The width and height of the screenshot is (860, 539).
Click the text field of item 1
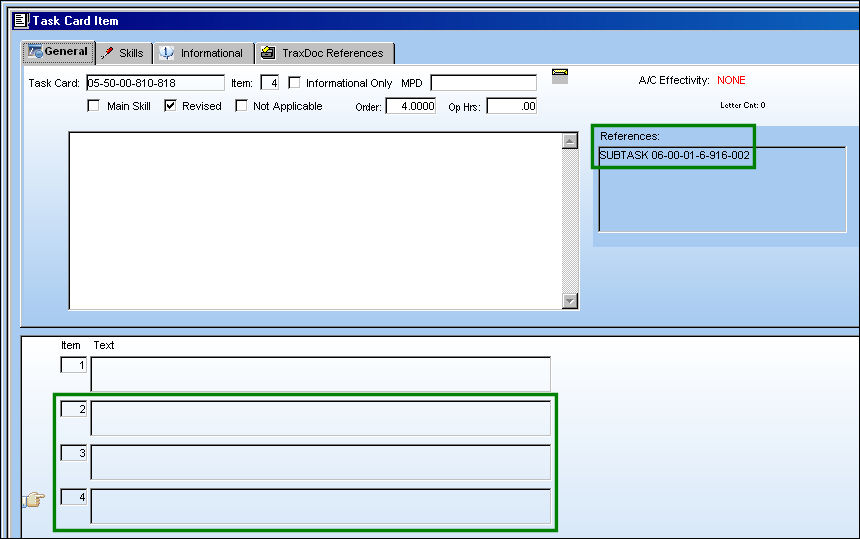click(x=320, y=374)
